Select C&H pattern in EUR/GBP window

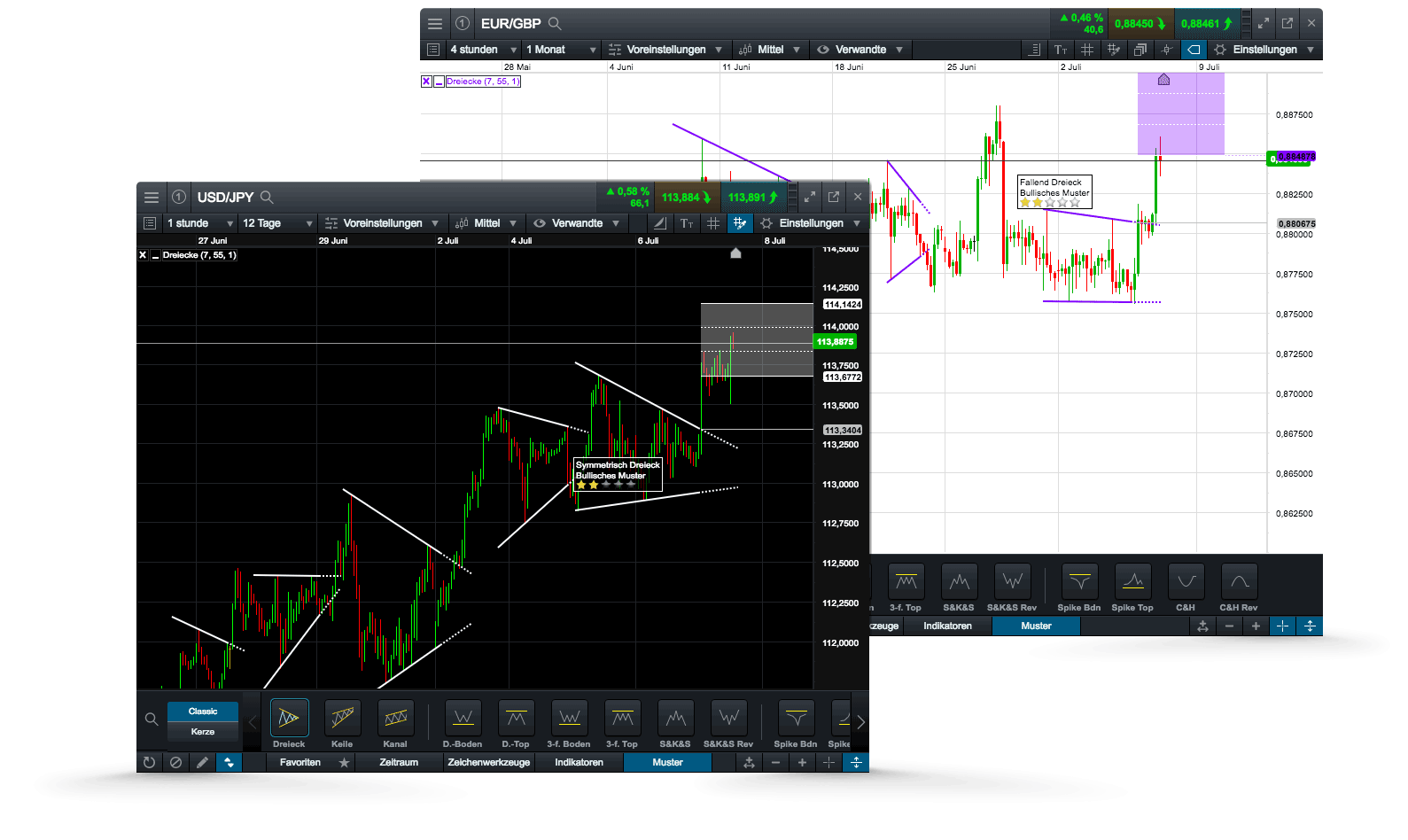pyautogui.click(x=1186, y=581)
